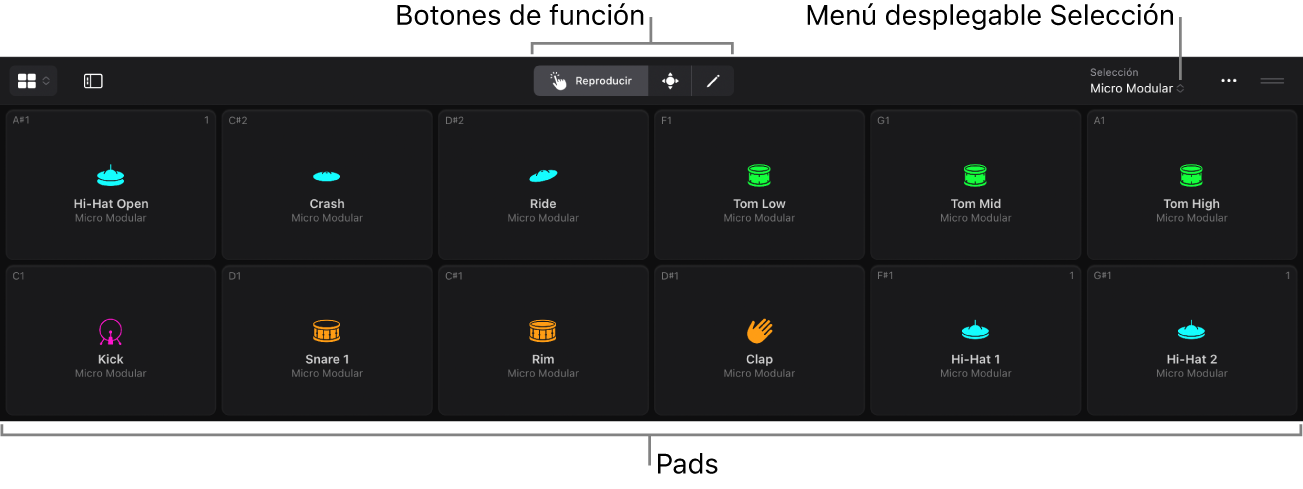Click the F#1 note label on Hi-Hat 1

886,275
